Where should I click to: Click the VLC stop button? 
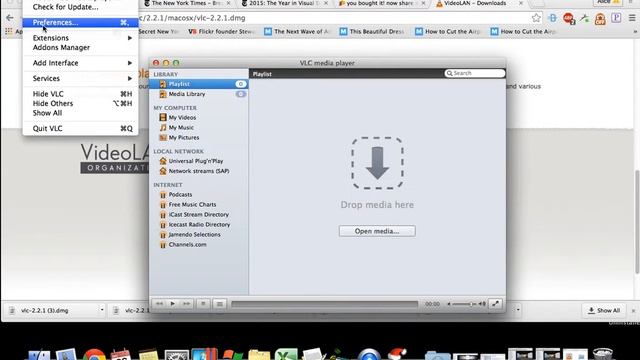point(203,304)
